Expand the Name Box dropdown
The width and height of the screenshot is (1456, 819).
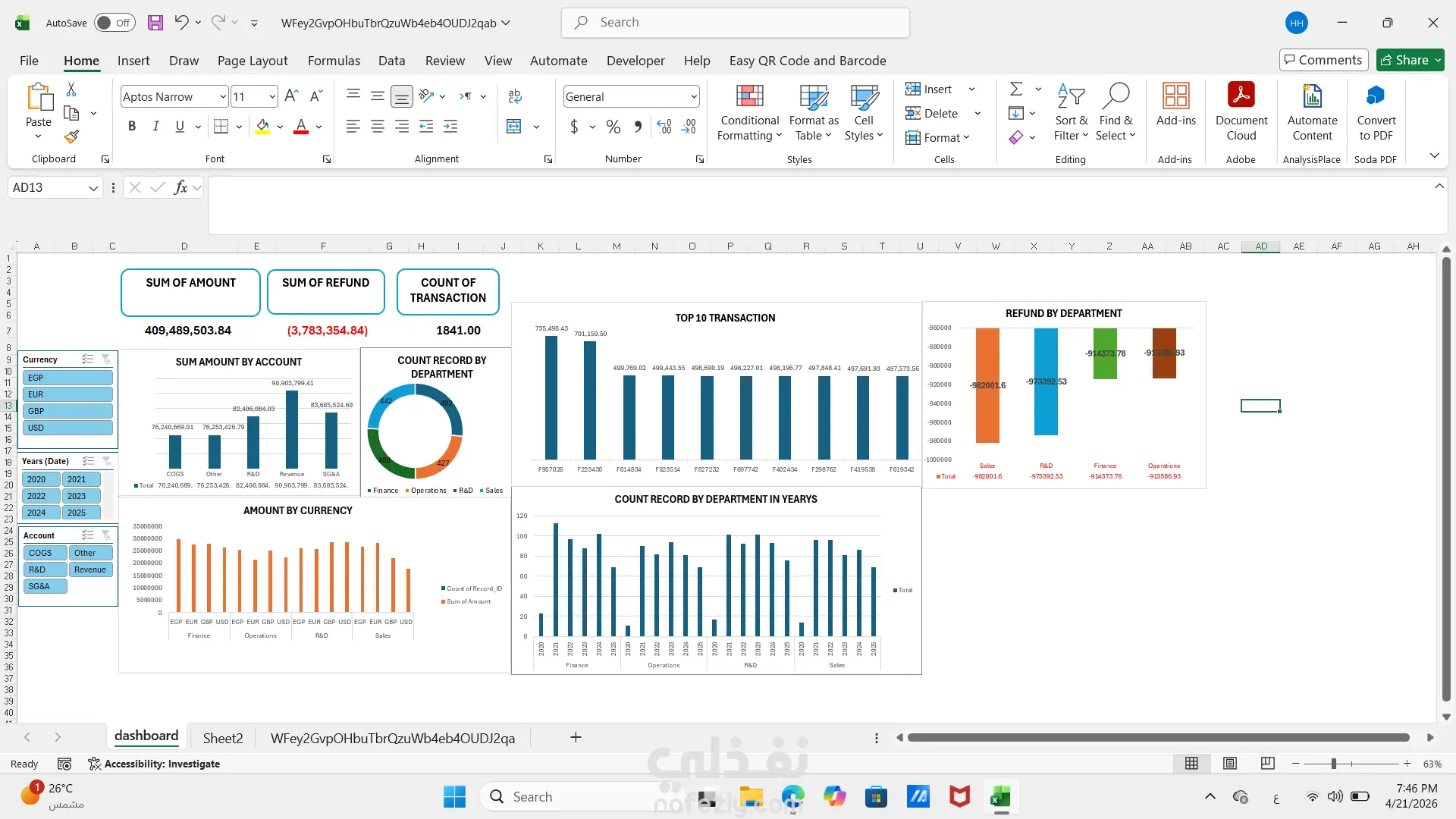point(93,187)
